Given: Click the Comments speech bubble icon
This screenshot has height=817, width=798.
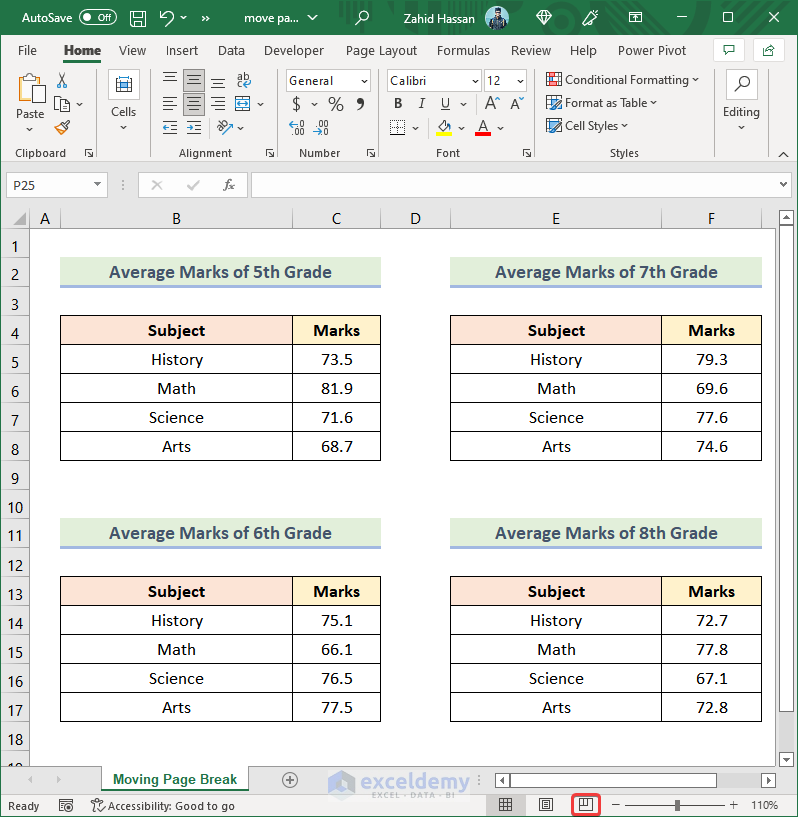Looking at the screenshot, I should coord(729,51).
